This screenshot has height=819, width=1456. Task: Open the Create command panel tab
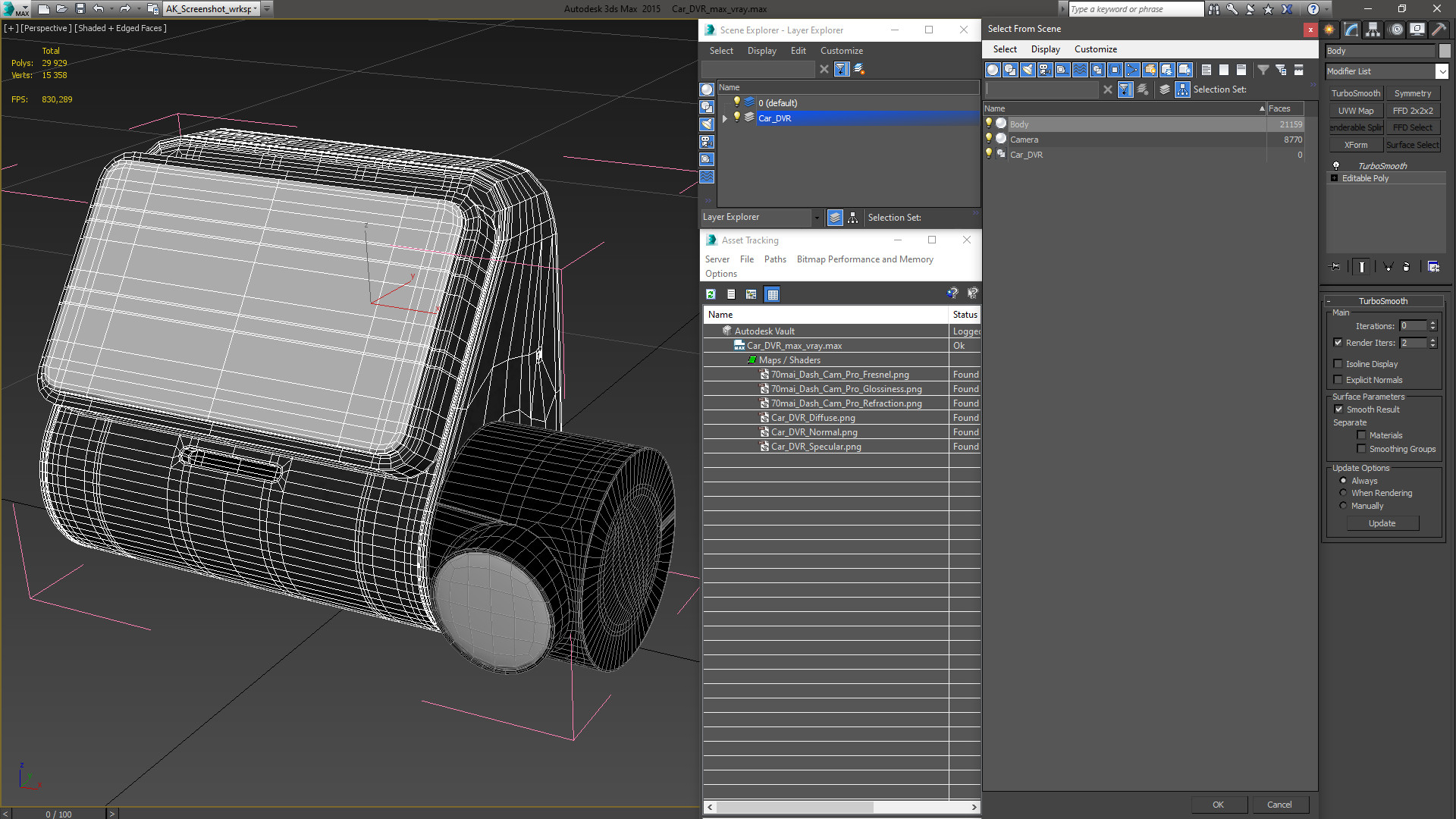point(1329,30)
